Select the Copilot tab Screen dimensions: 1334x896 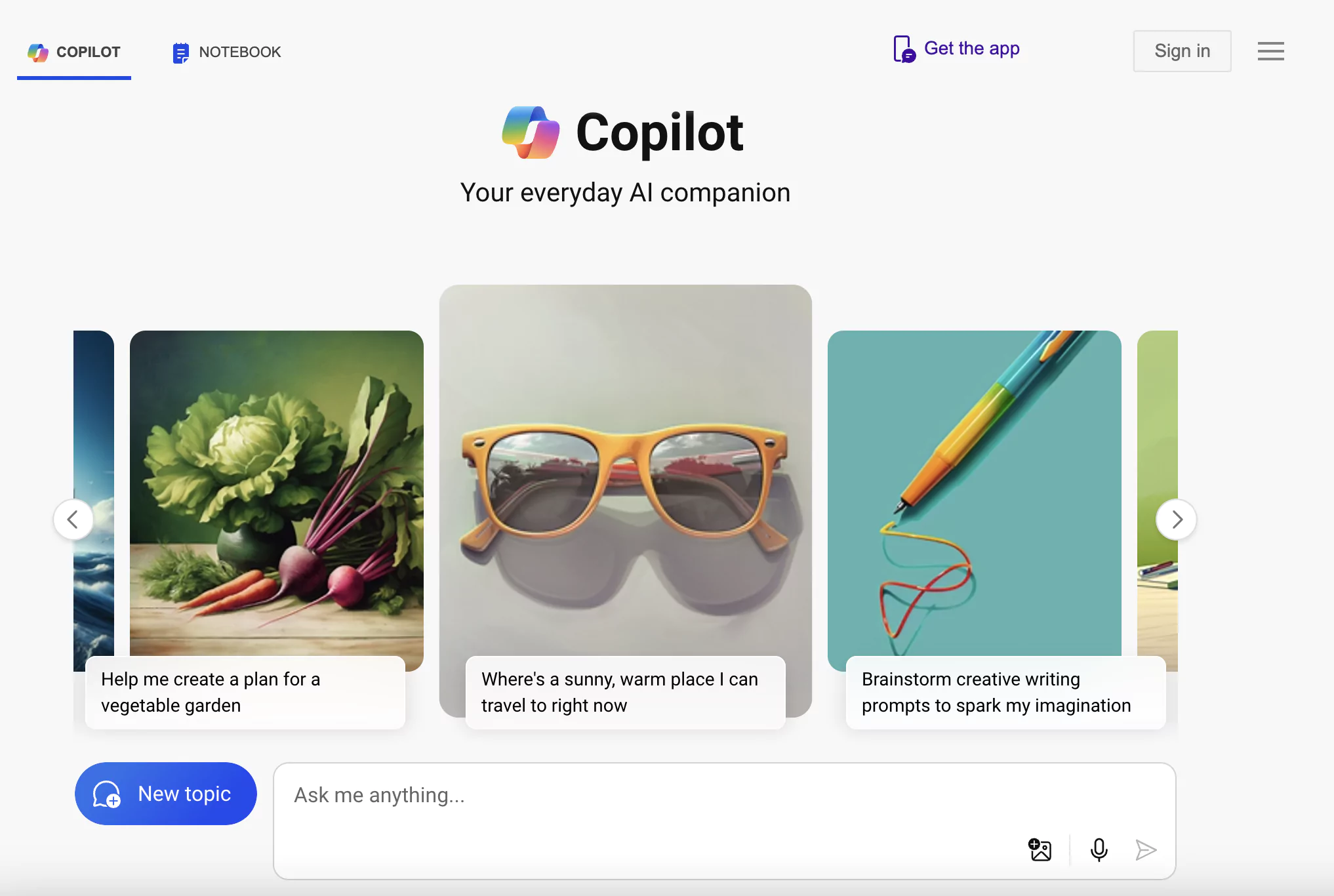coord(74,52)
